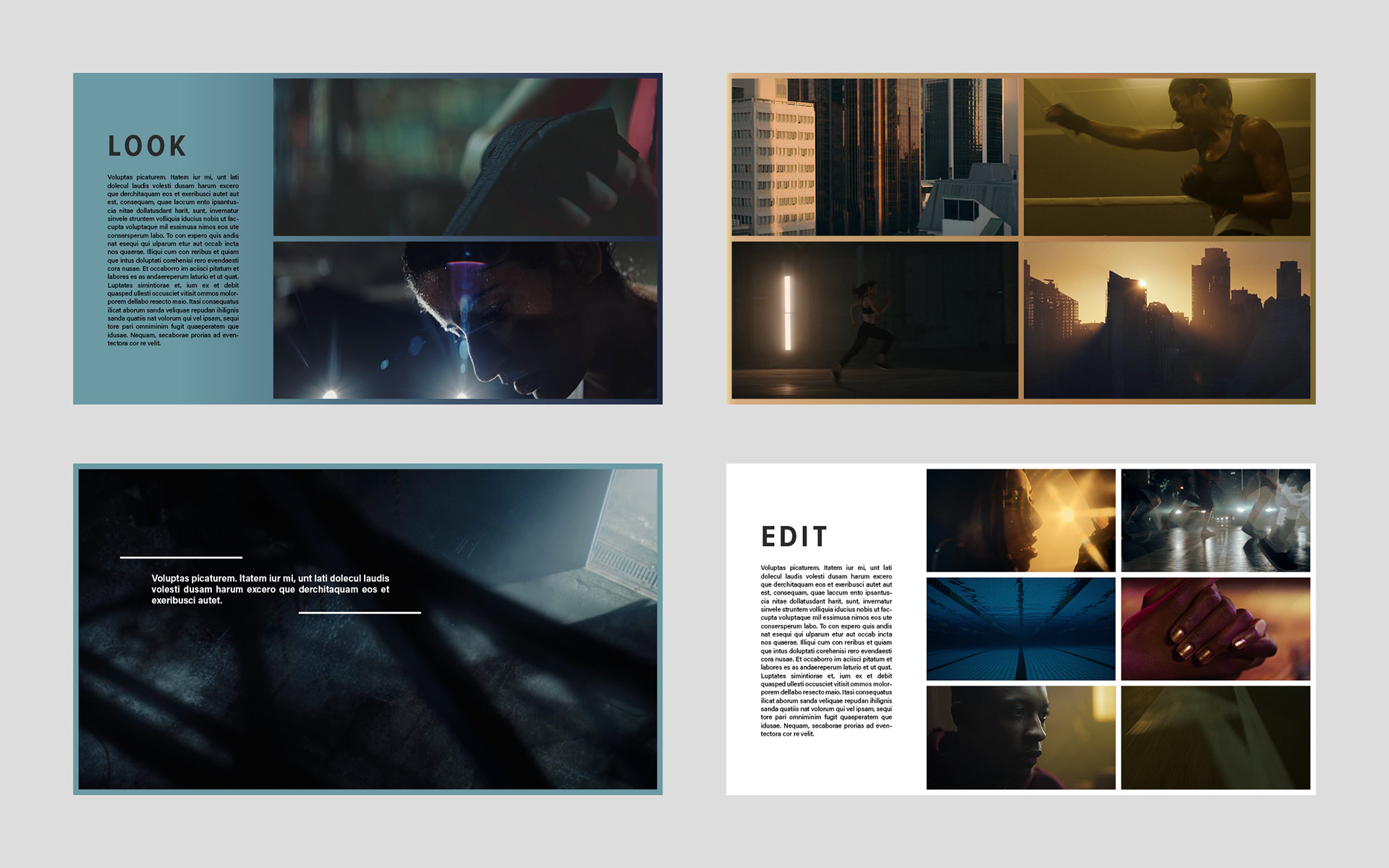Click the blurred road motion photo

point(1215,737)
